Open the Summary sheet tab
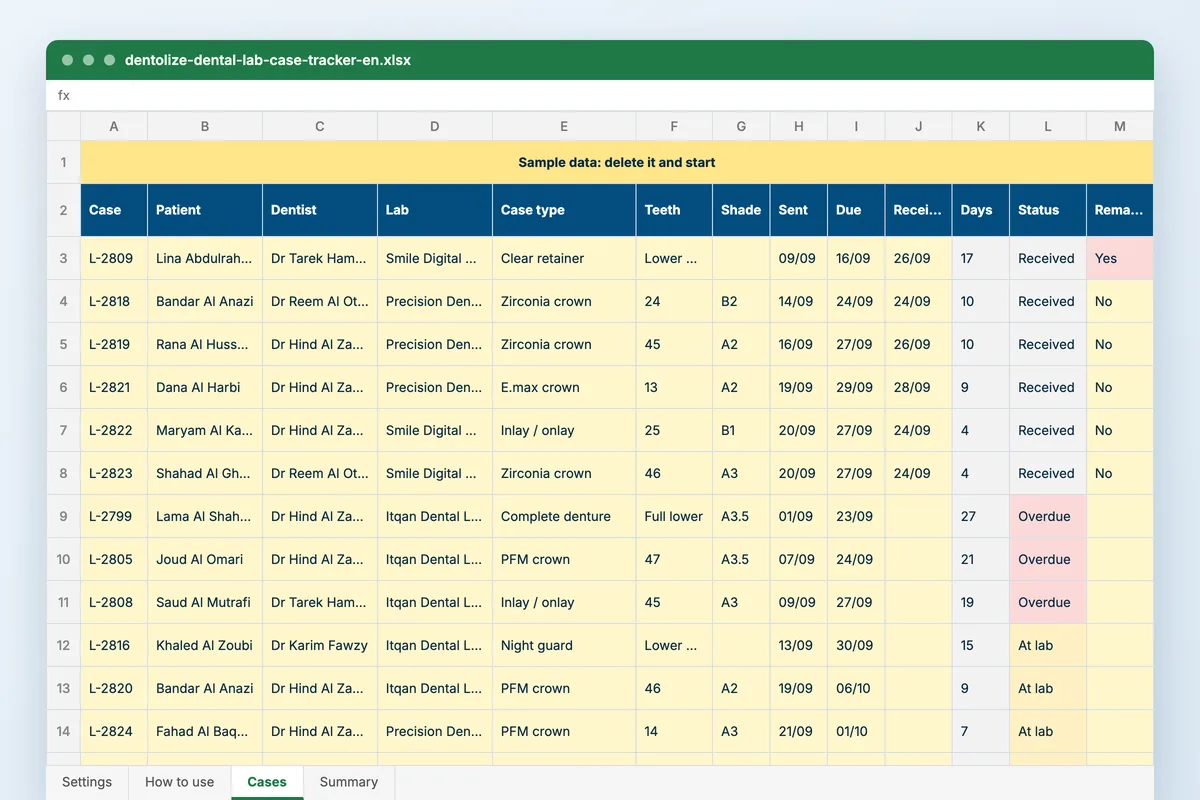 click(x=349, y=782)
